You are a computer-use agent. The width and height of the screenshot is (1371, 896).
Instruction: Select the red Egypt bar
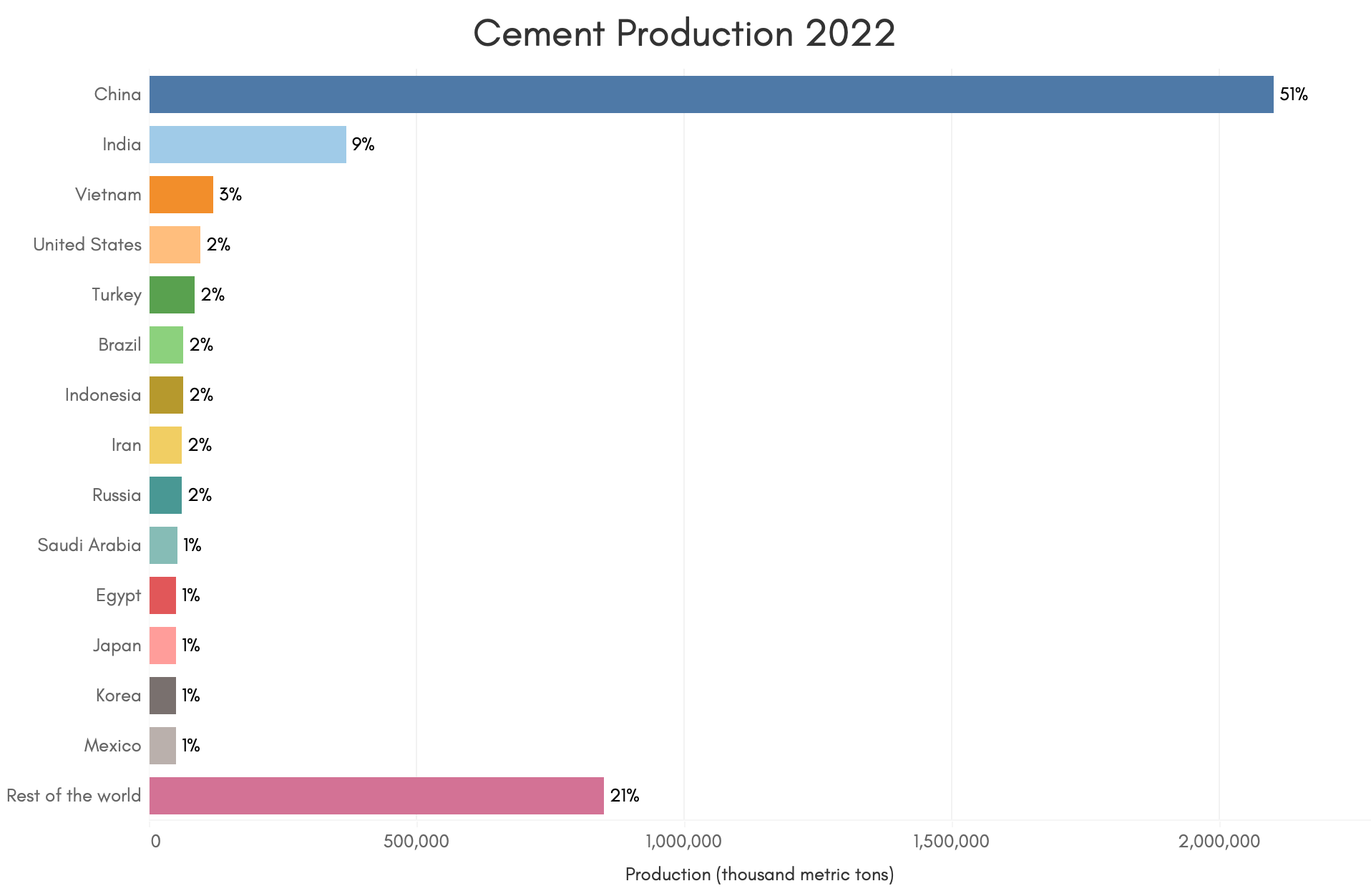pyautogui.click(x=162, y=595)
